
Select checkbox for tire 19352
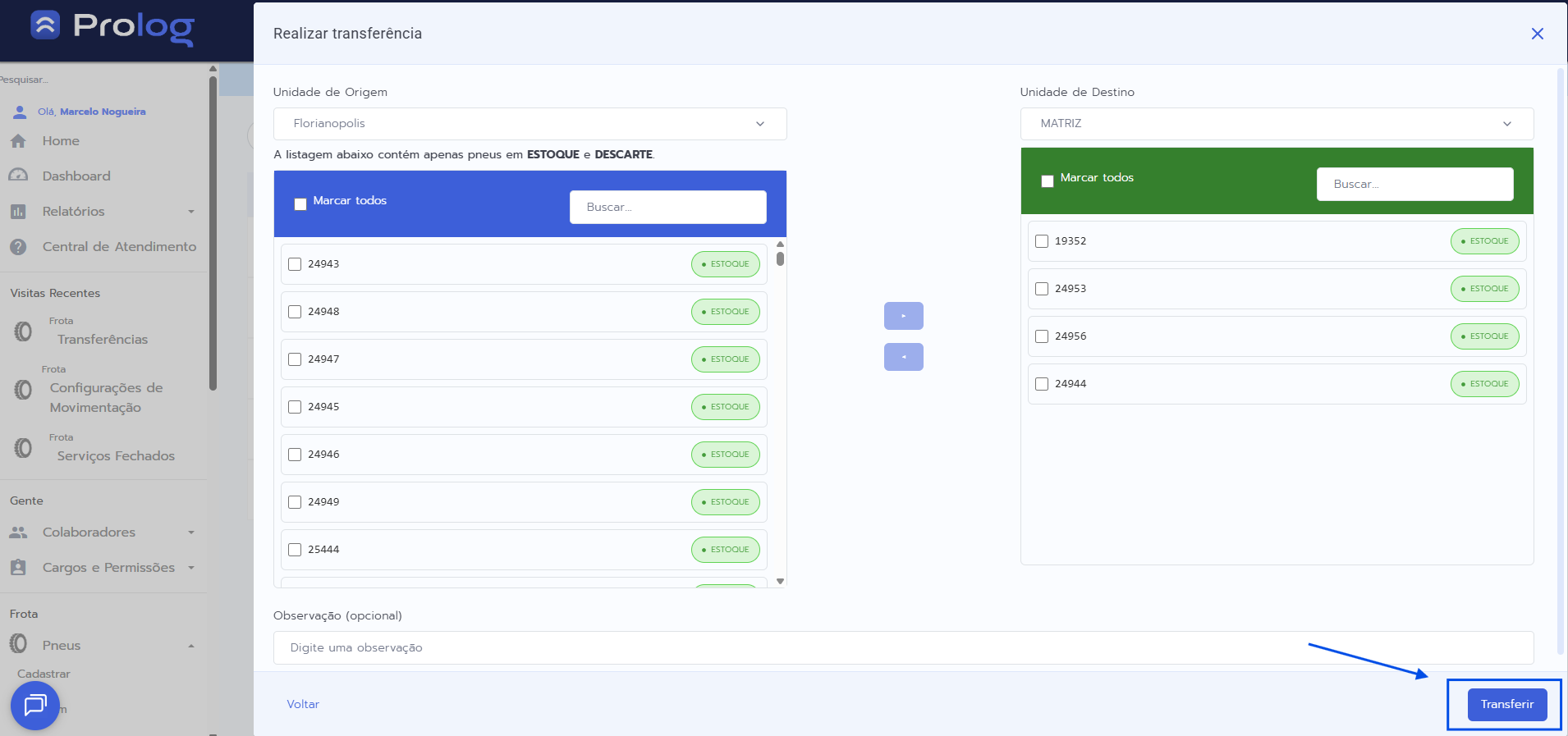click(1042, 241)
